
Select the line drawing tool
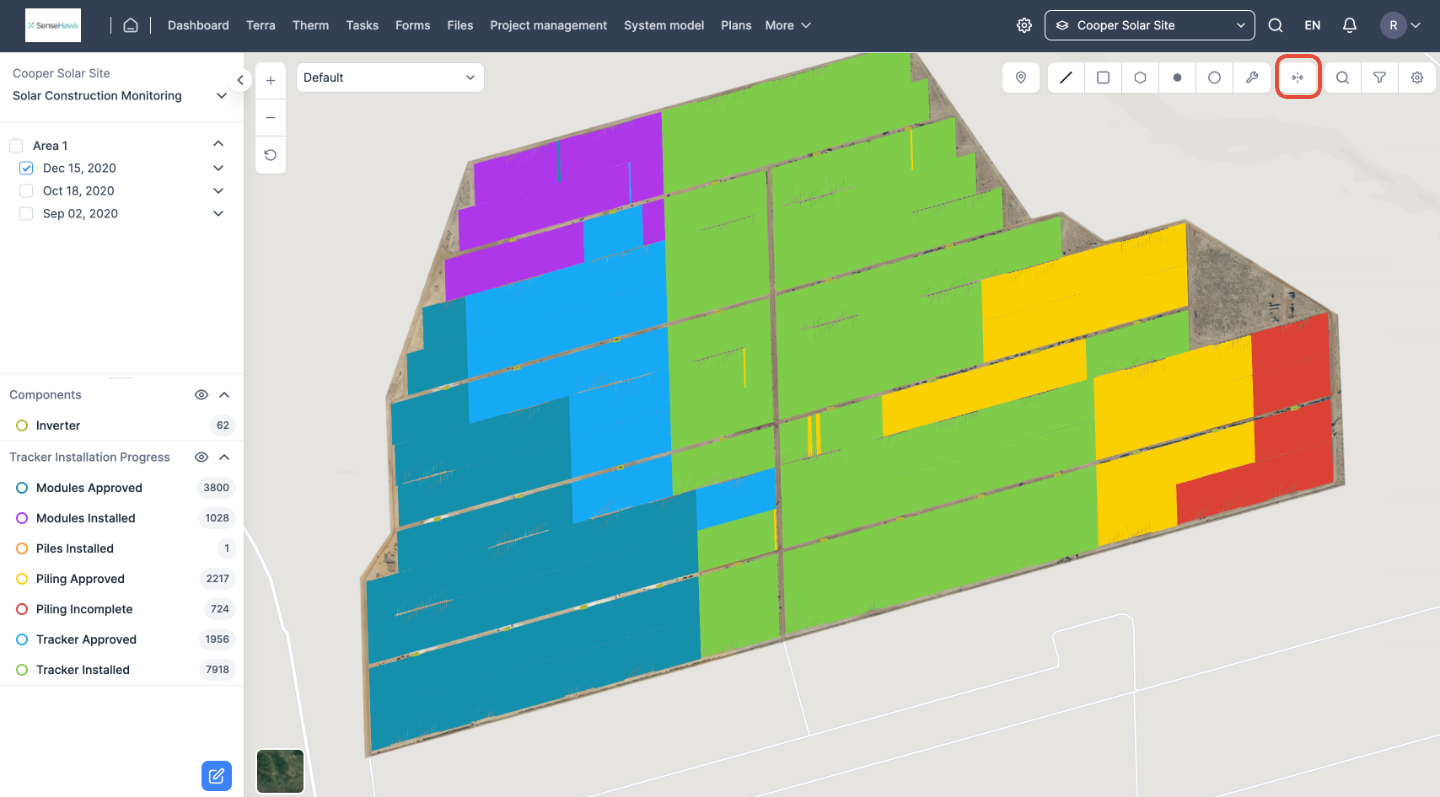(1066, 77)
